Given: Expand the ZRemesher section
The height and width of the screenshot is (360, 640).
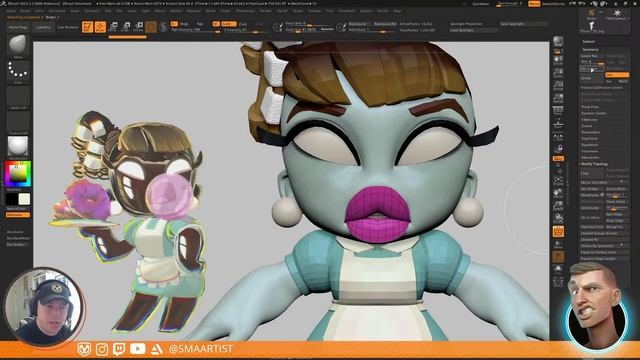Looking at the screenshot, I should (590, 158).
